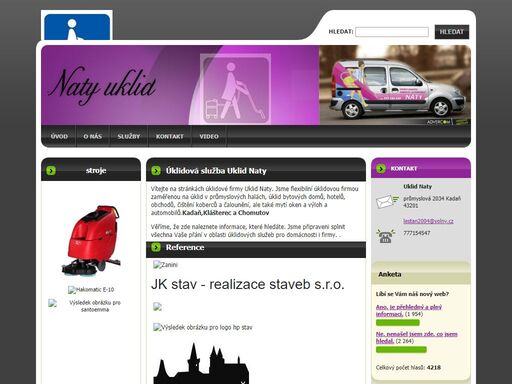Click 'Kadaň,Klášterec a Chomutov' bold text

pos(226,213)
